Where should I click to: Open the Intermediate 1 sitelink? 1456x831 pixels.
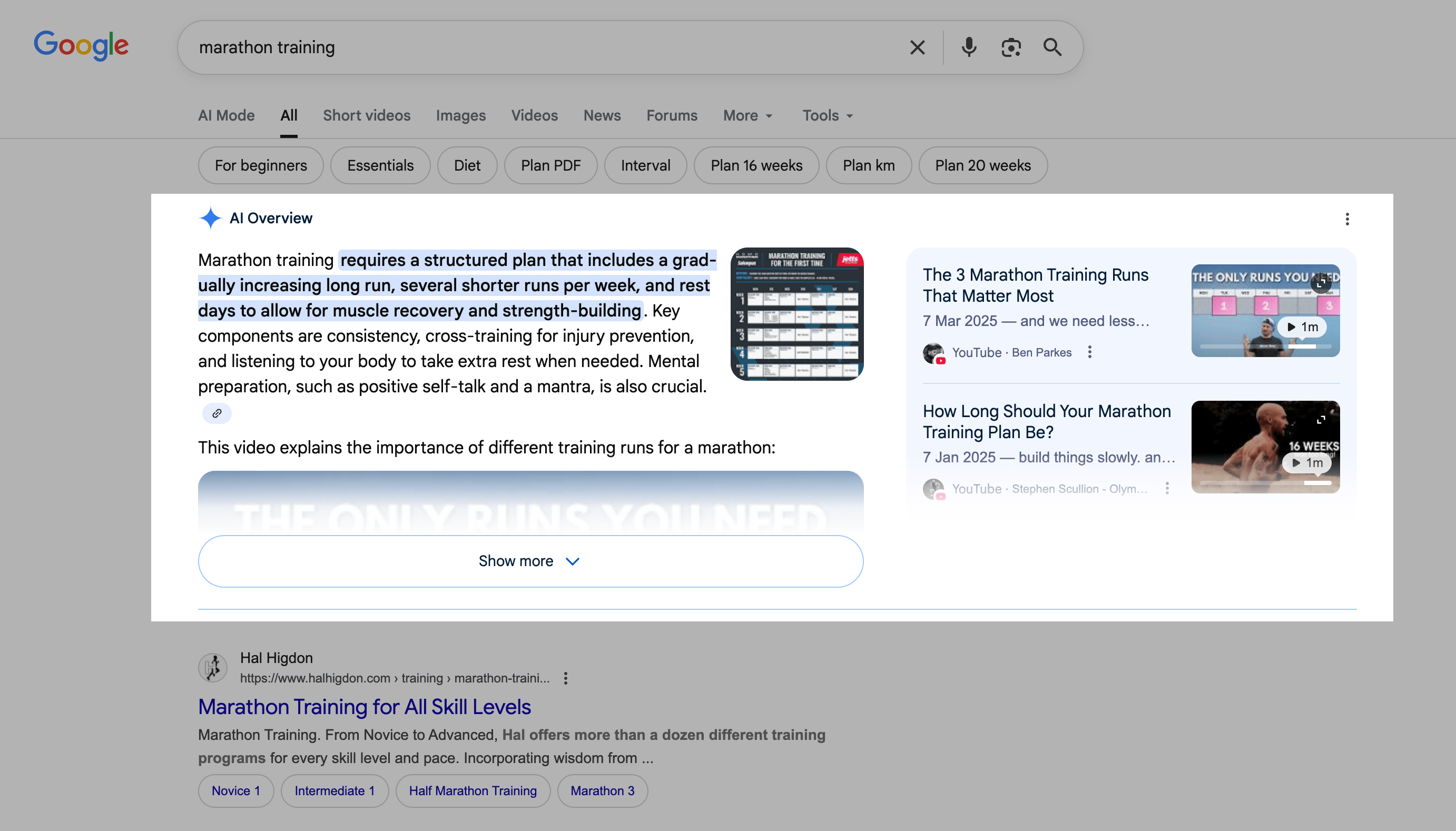(335, 790)
